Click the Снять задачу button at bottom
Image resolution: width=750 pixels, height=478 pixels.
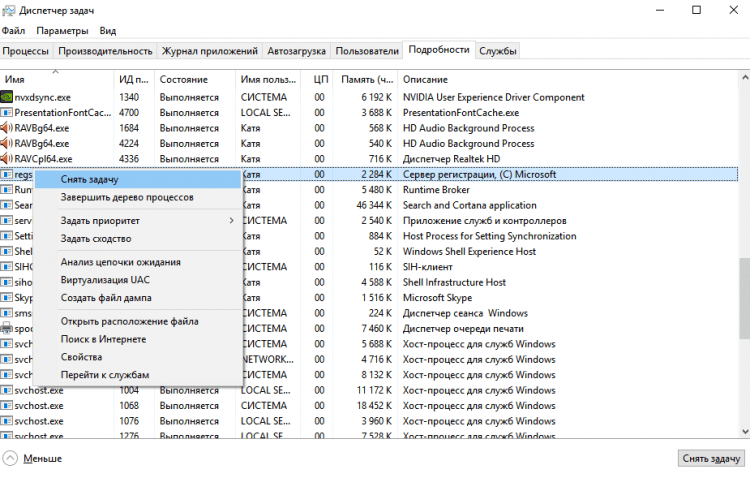tap(711, 458)
